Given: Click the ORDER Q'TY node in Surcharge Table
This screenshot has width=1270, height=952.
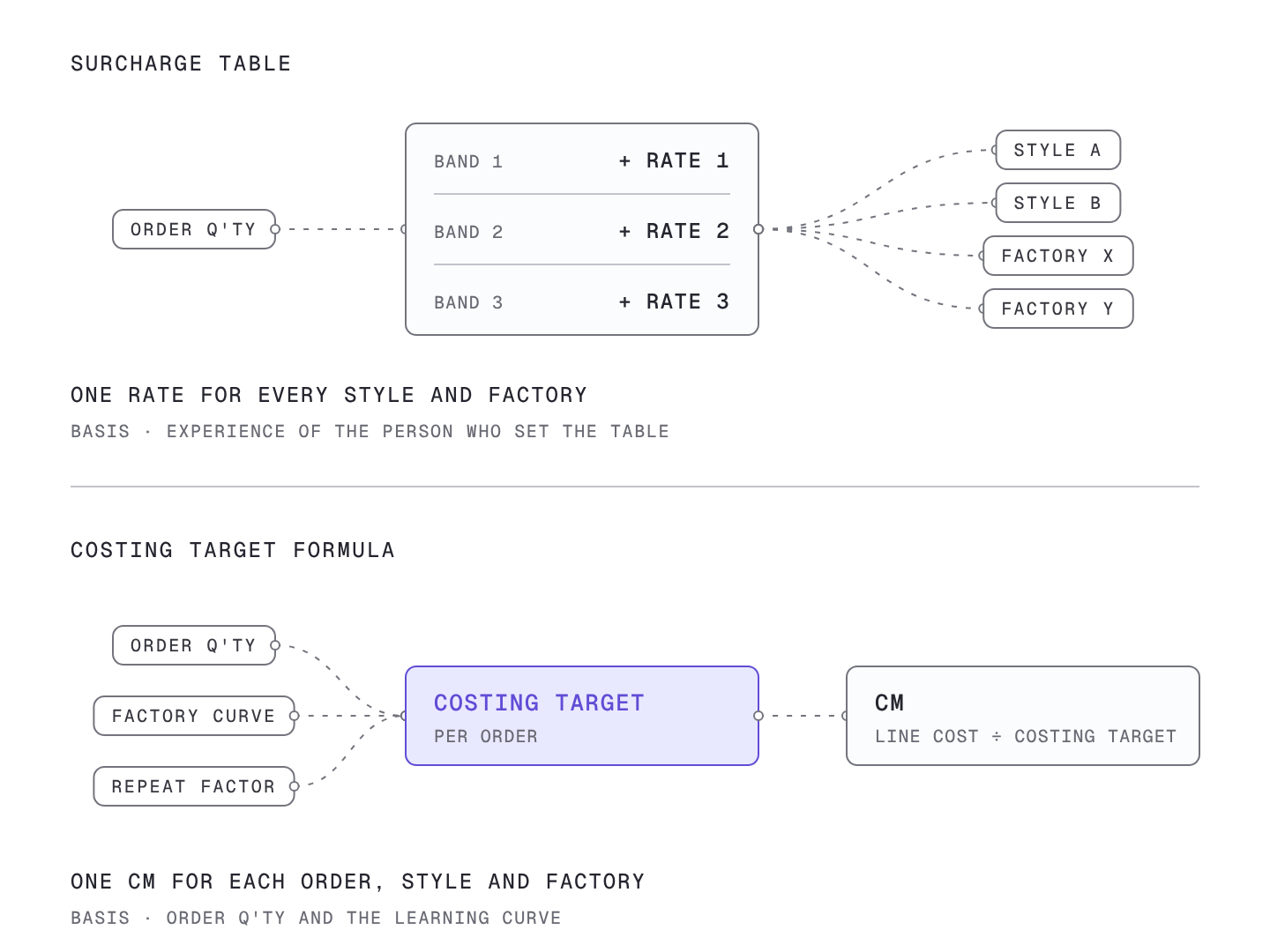Looking at the screenshot, I should tap(194, 229).
